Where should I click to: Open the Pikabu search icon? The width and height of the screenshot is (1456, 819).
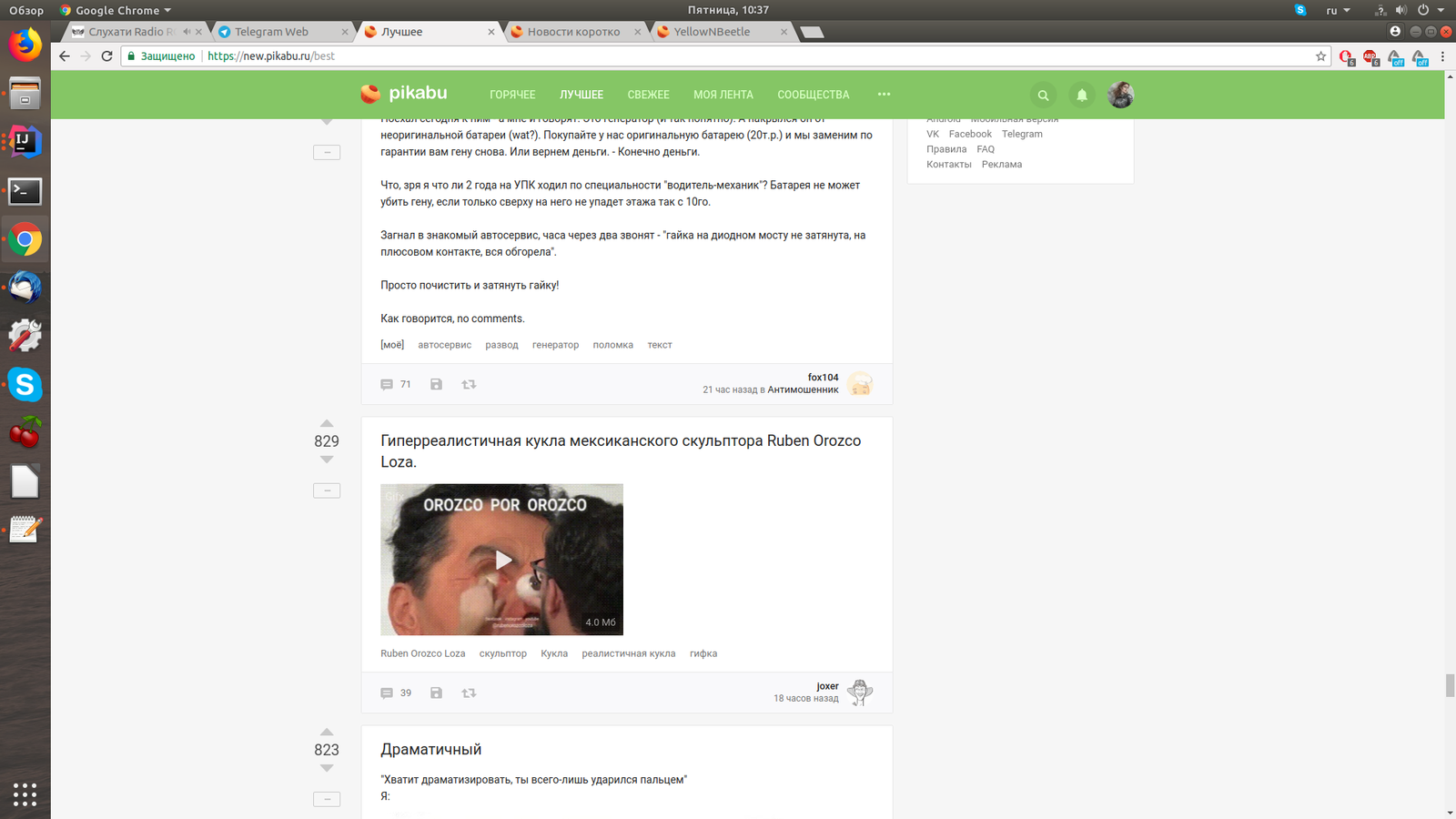point(1043,95)
